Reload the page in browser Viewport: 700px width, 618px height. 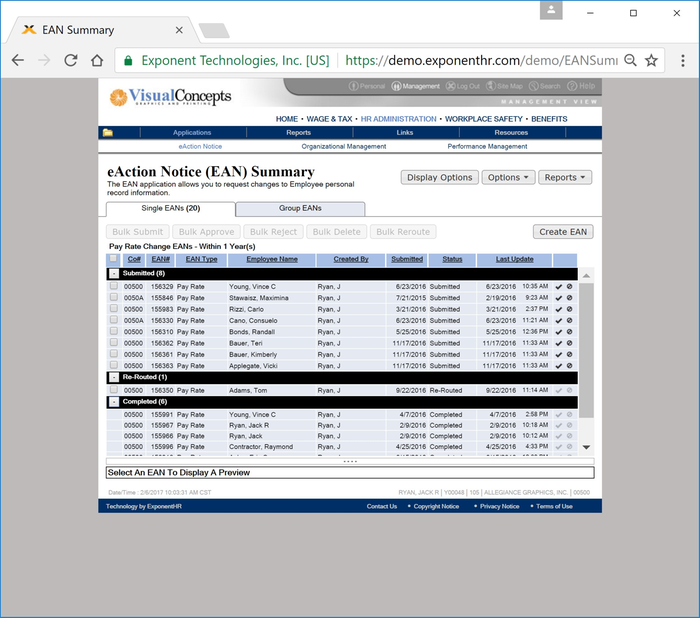[x=71, y=60]
